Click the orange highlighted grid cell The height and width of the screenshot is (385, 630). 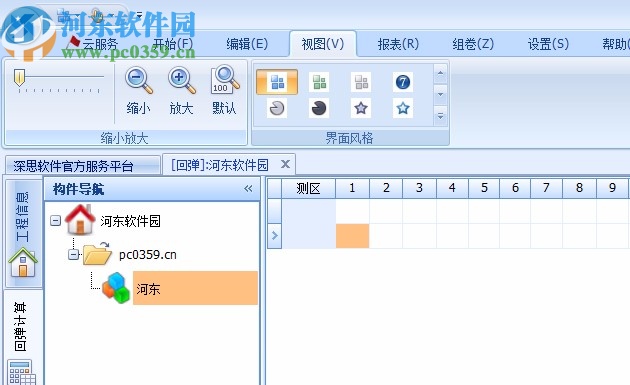352,236
